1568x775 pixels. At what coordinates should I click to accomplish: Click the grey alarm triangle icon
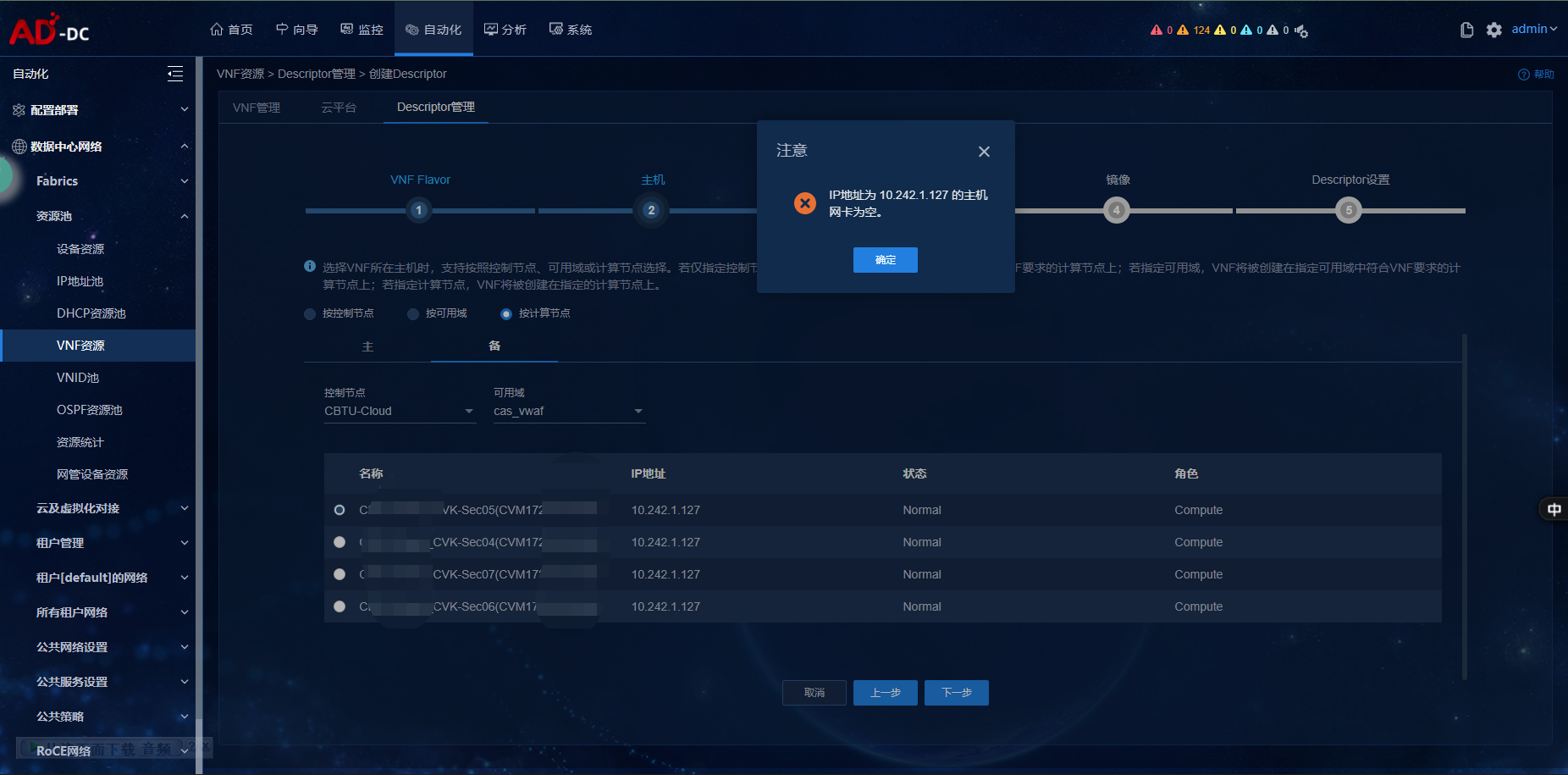[x=1273, y=30]
